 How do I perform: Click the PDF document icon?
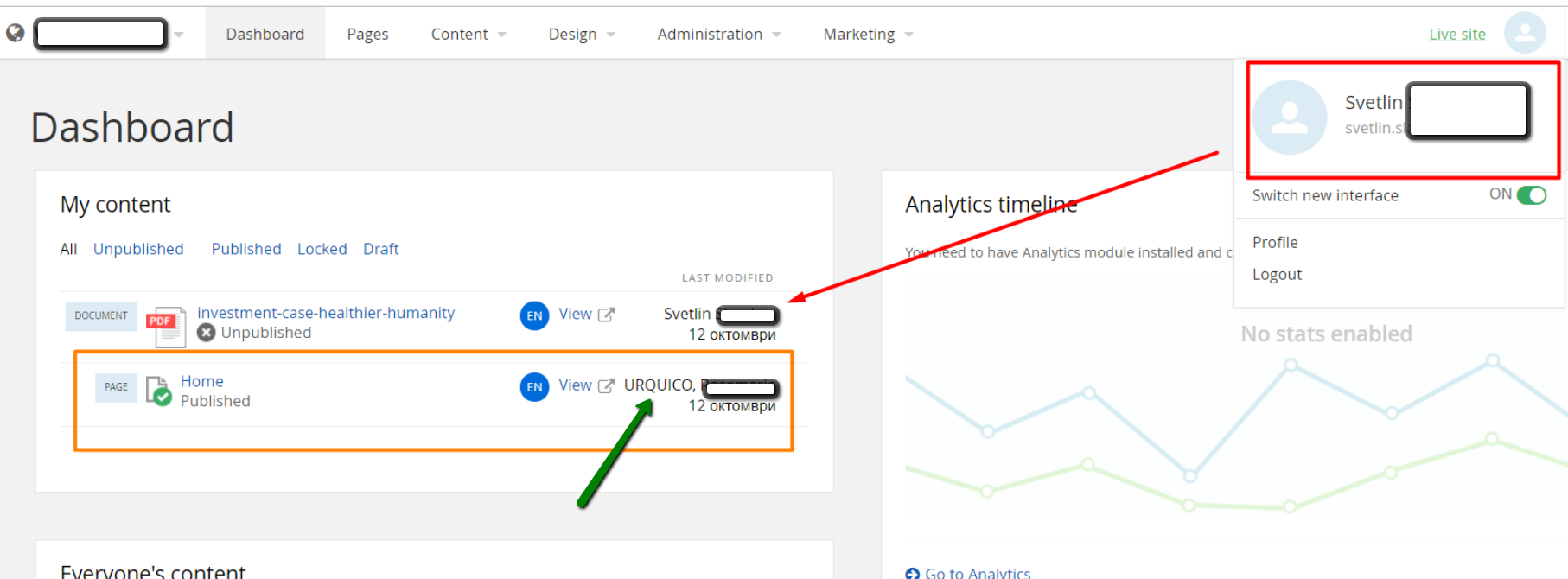(x=165, y=326)
